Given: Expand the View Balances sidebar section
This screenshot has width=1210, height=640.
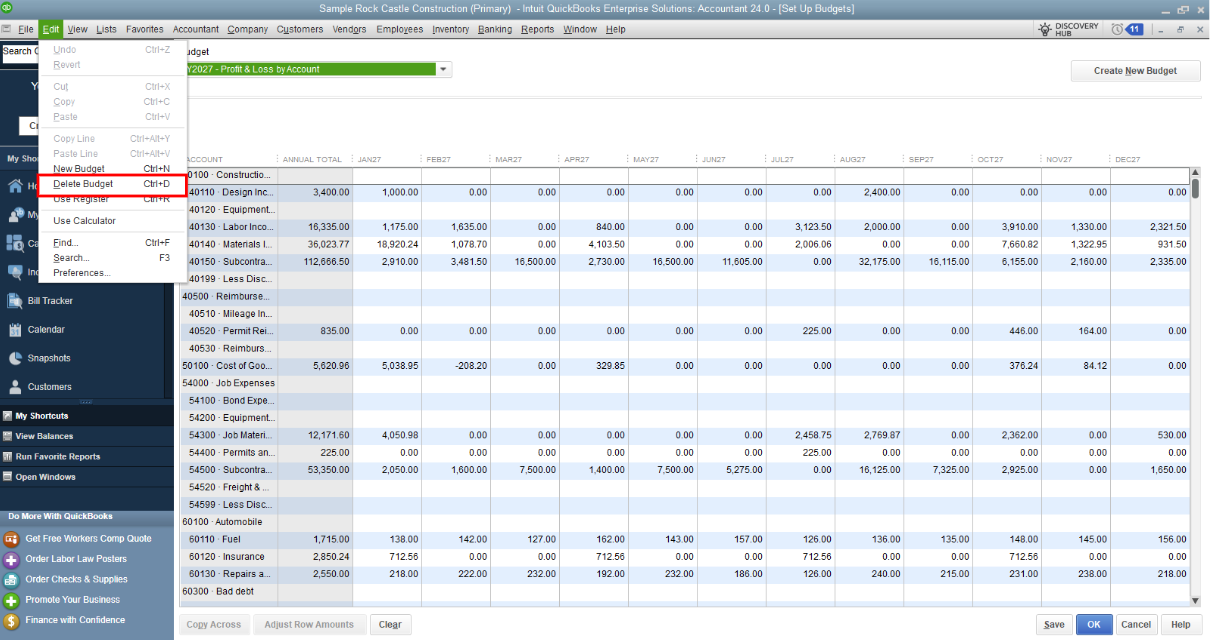Looking at the screenshot, I should coord(44,436).
